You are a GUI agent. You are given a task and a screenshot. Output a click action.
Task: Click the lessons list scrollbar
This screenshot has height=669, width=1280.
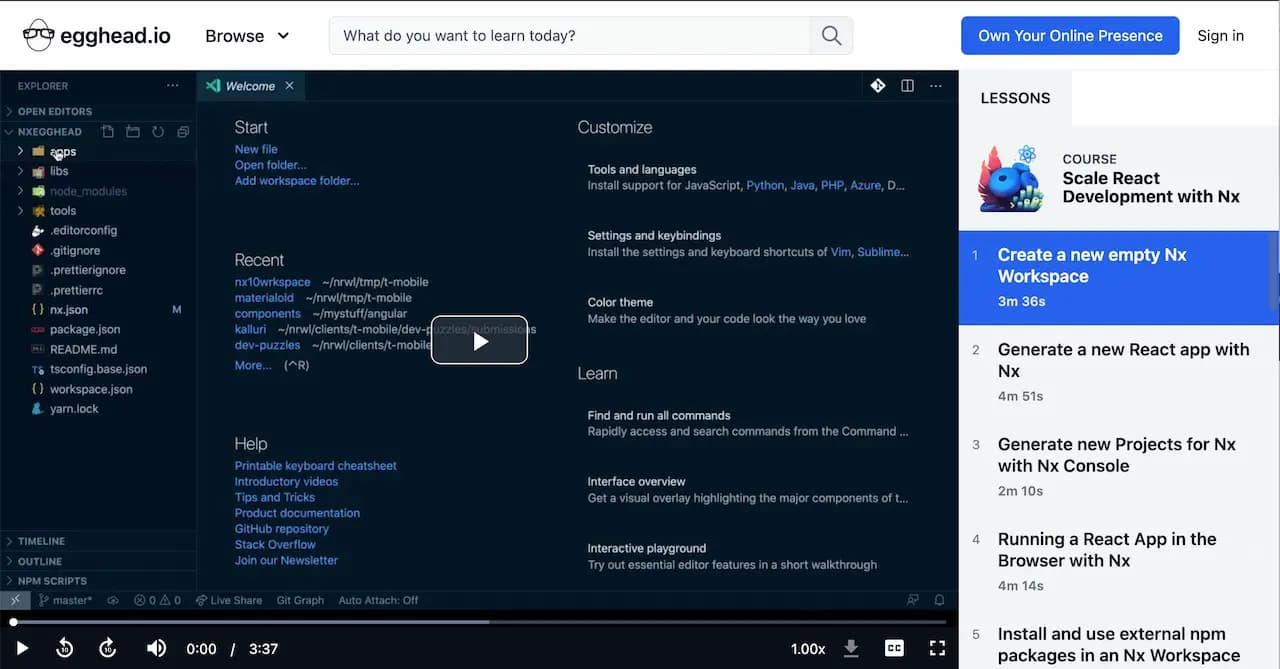tap(1275, 270)
